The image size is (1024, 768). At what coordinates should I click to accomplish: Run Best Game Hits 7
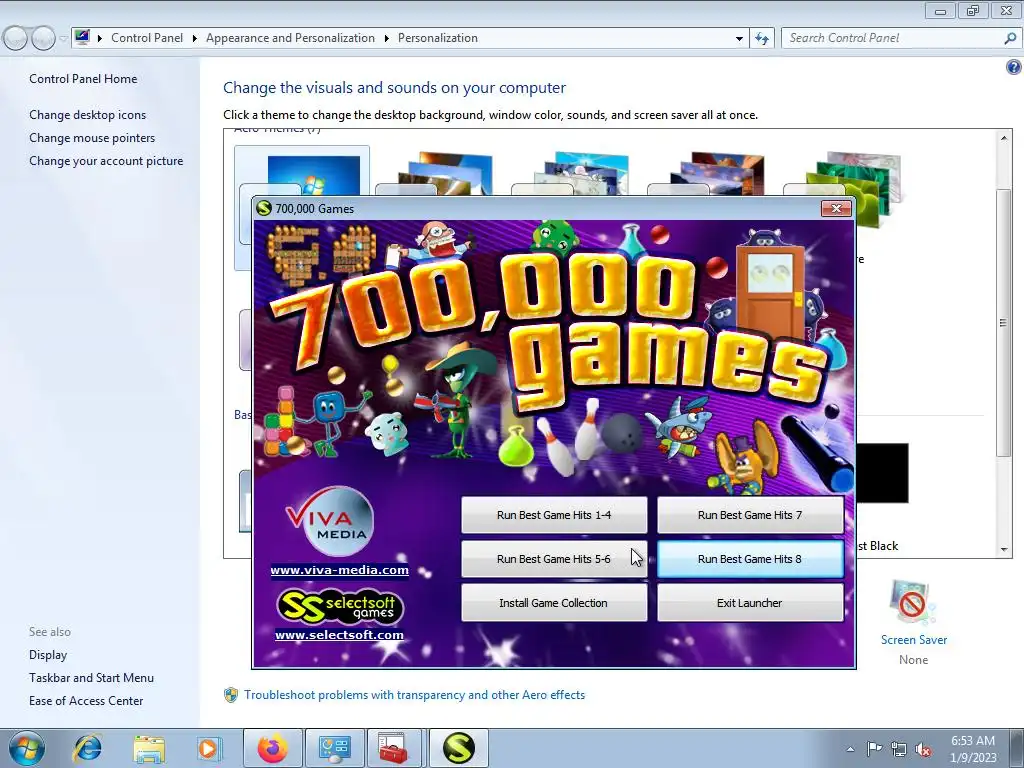click(750, 515)
